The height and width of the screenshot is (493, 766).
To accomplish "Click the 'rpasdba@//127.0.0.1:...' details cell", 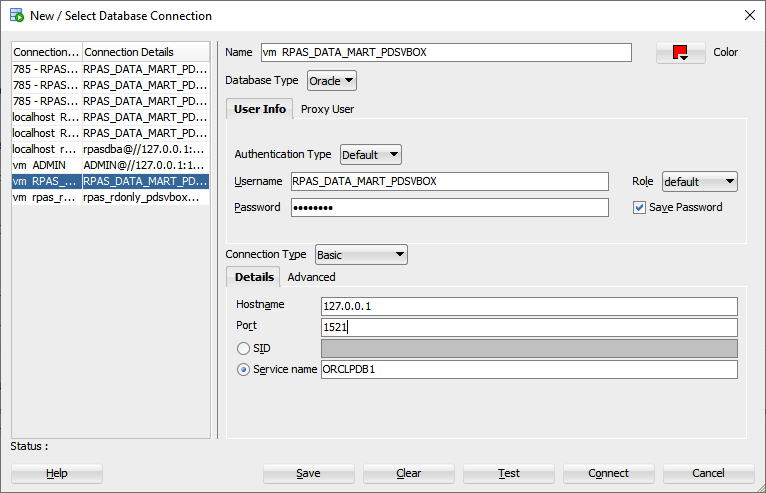I will pyautogui.click(x=146, y=149).
